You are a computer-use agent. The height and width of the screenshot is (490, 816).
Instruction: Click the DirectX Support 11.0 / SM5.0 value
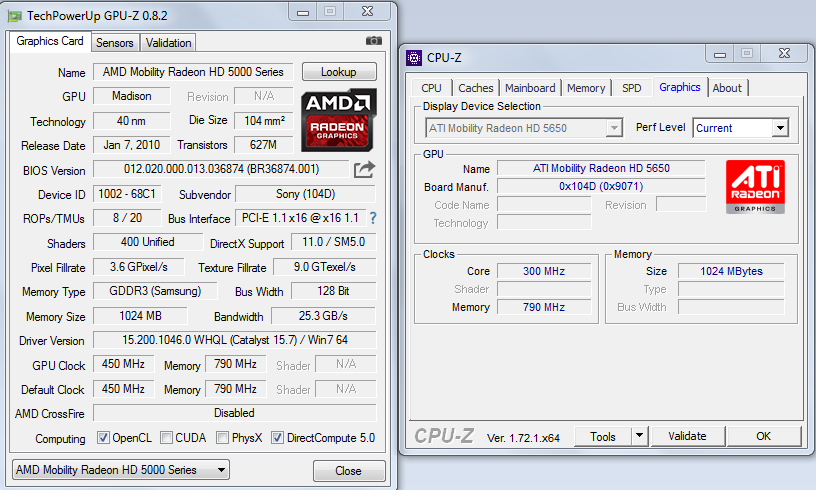(333, 242)
